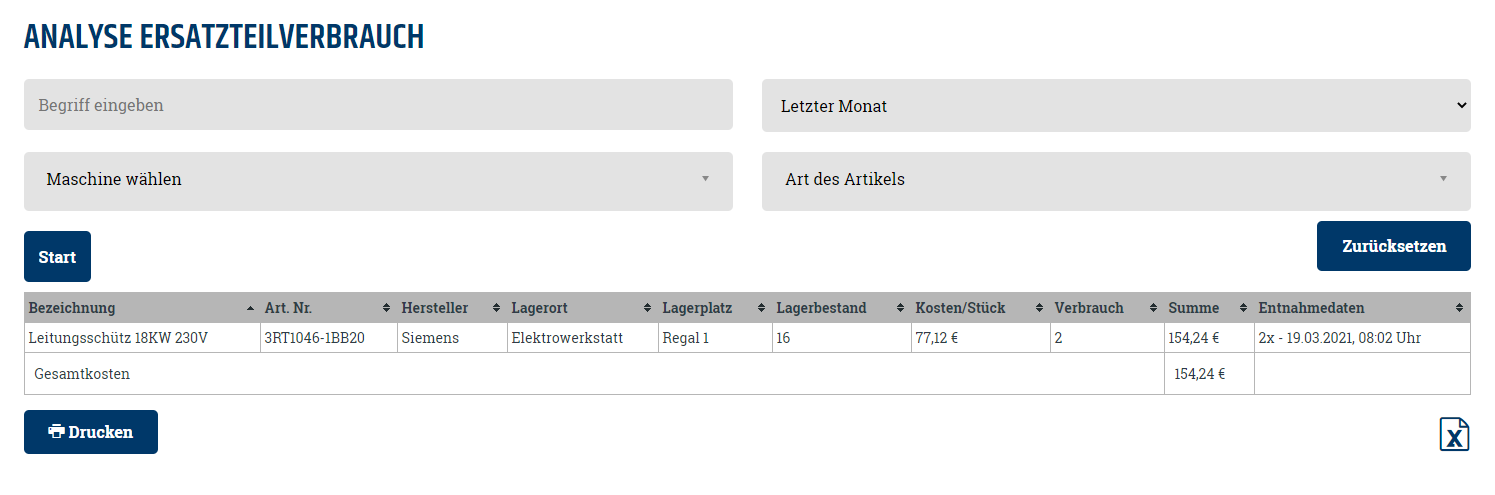Sort by the Bezeichnung column
1495x495 pixels.
click(142, 308)
